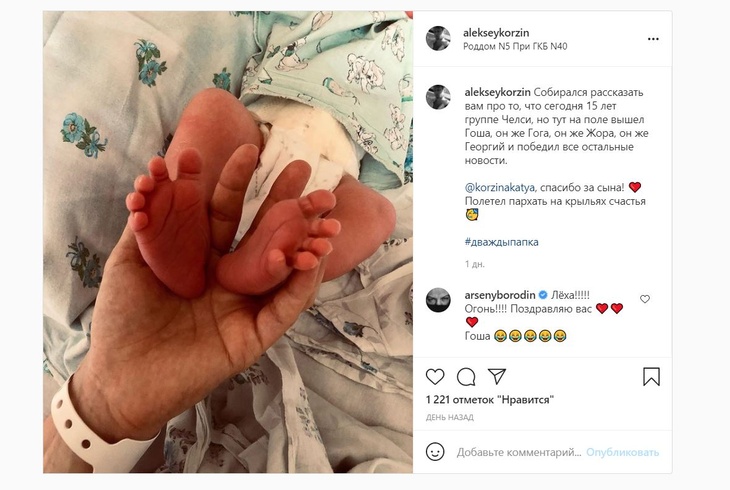This screenshot has width=730, height=490.
Task: Open the @korzinakatya mention
Action: click(500, 188)
